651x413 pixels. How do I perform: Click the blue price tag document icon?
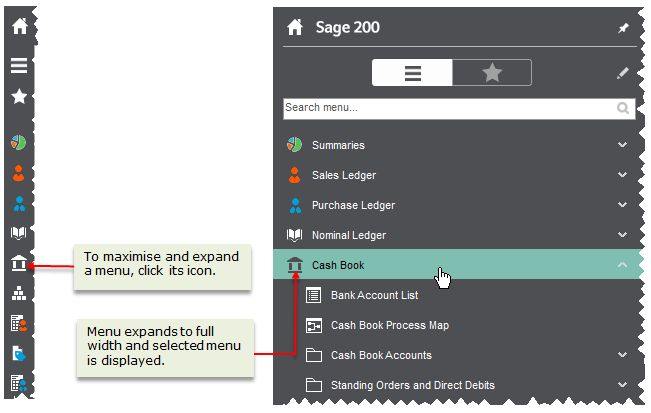(x=19, y=353)
